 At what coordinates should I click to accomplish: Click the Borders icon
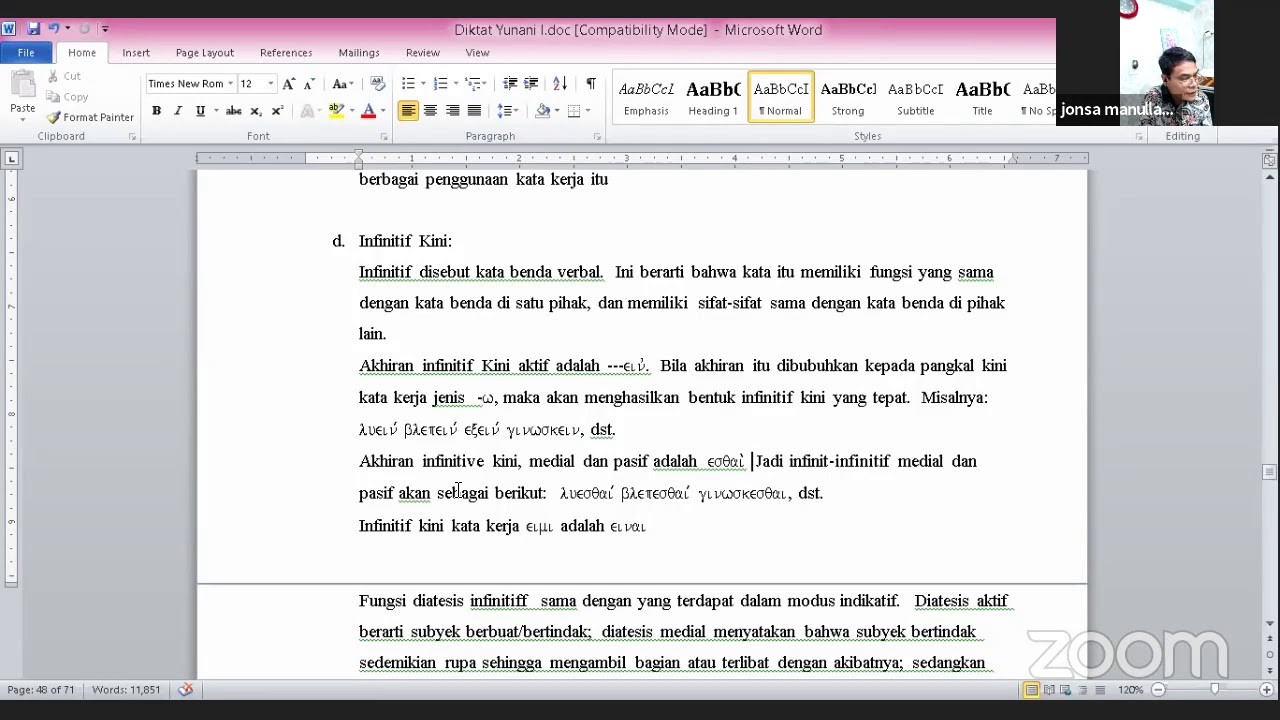coord(574,111)
